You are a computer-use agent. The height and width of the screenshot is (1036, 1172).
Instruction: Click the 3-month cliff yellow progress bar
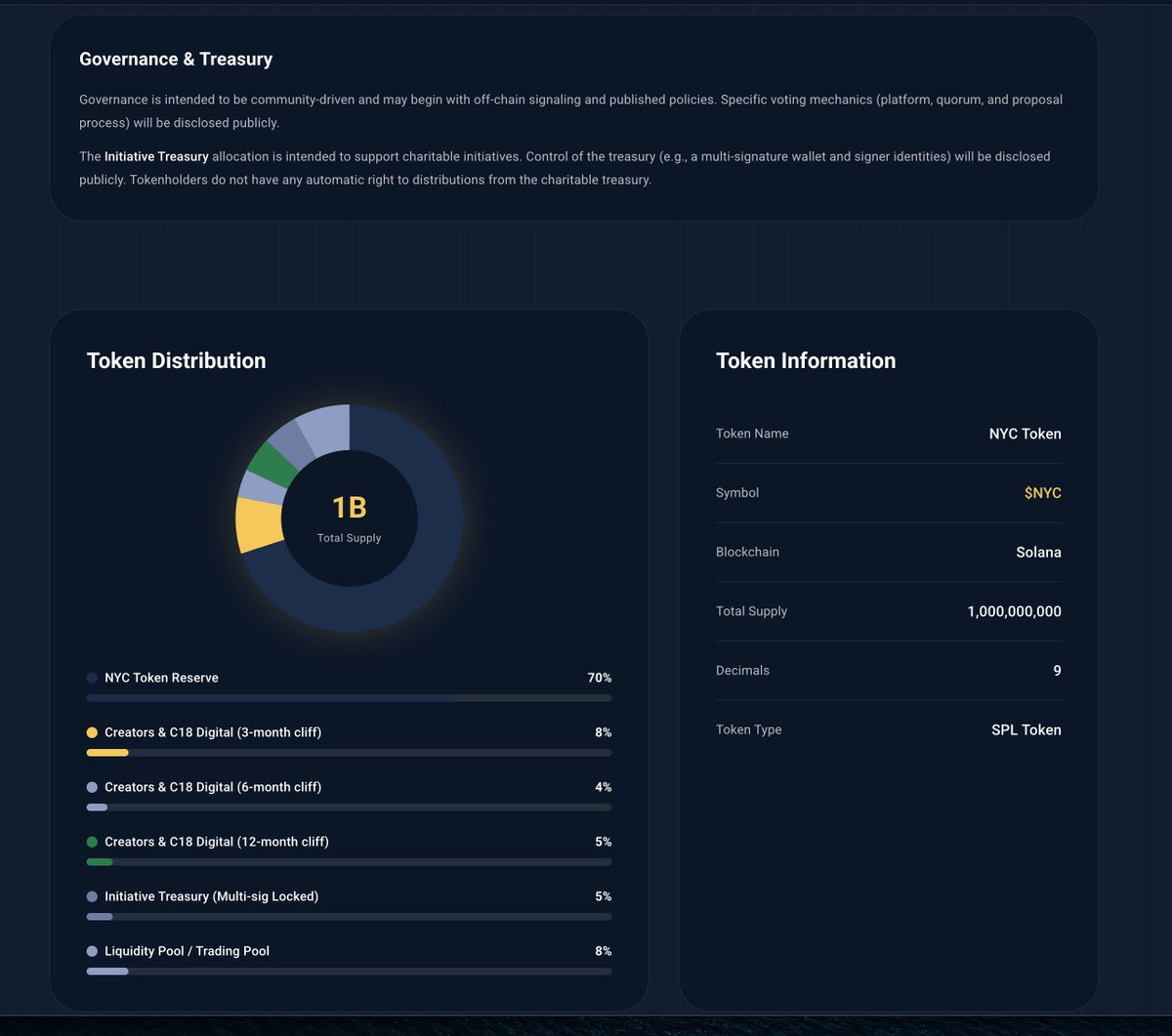point(107,753)
